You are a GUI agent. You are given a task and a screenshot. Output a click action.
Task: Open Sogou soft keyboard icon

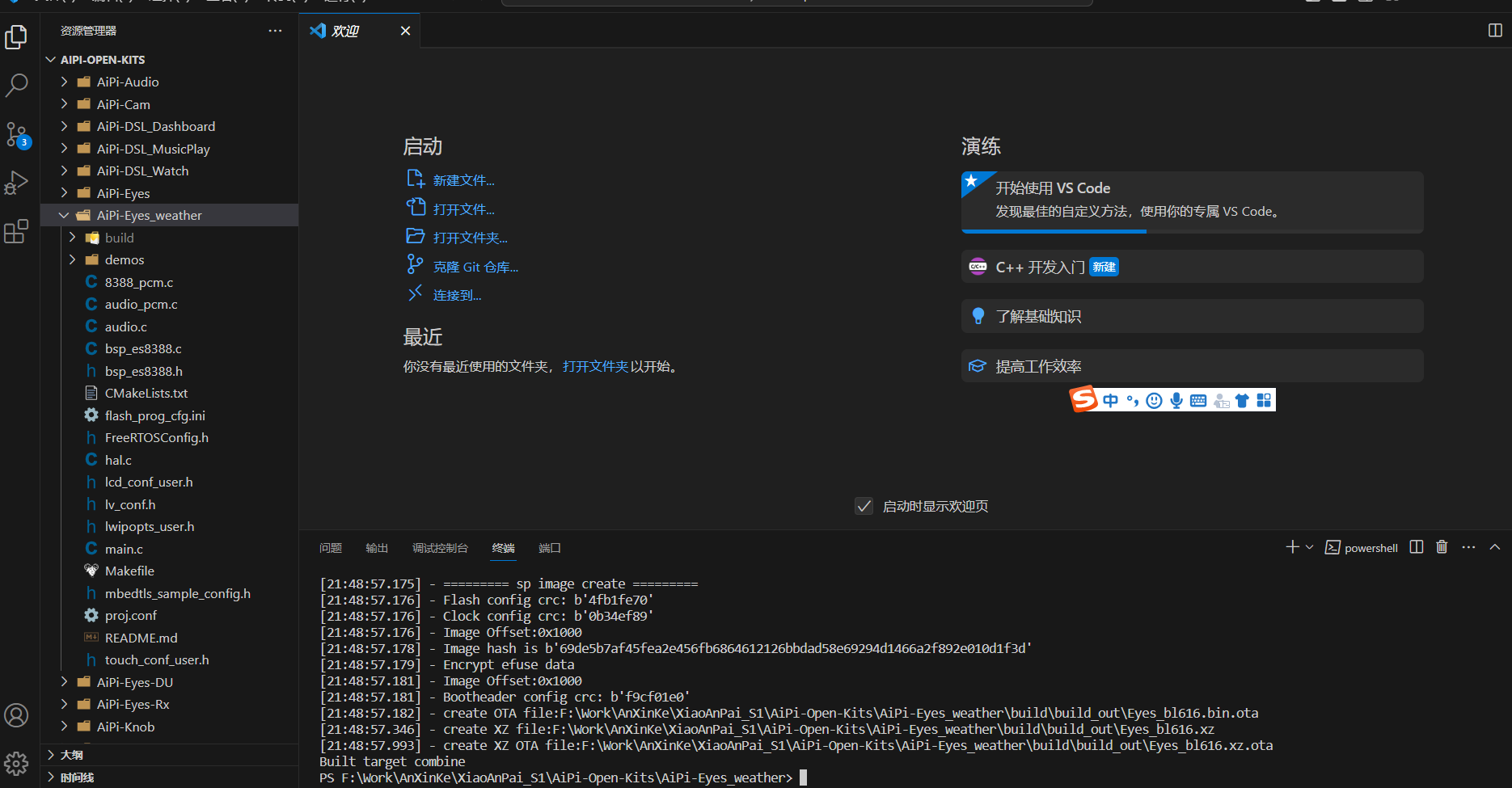(1198, 400)
